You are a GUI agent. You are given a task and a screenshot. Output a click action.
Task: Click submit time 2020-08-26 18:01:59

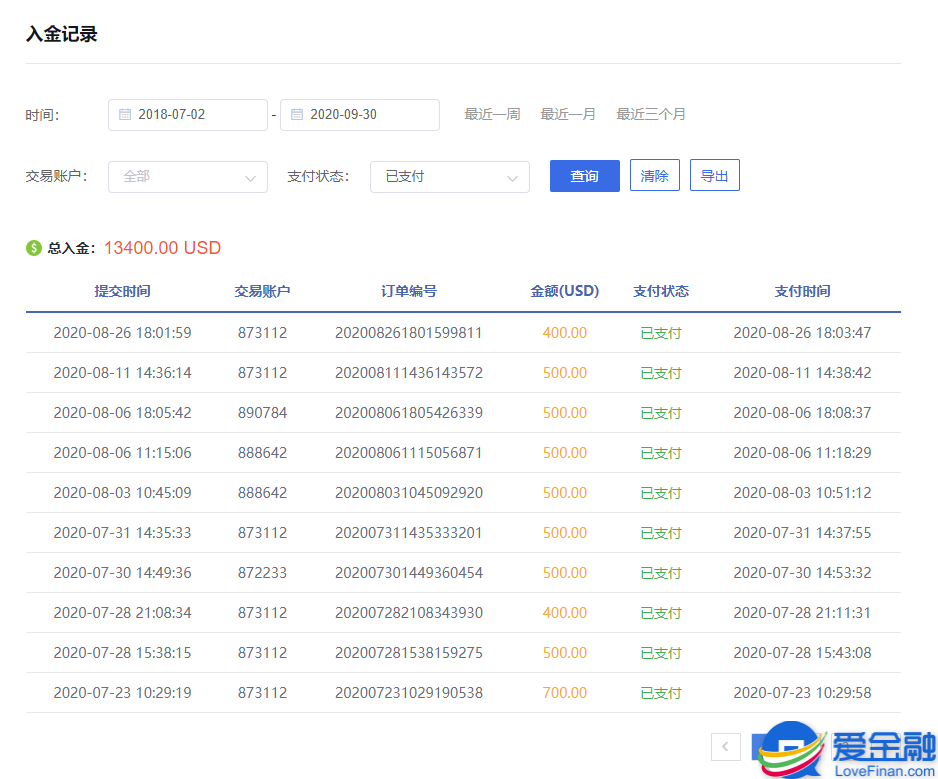pos(123,333)
